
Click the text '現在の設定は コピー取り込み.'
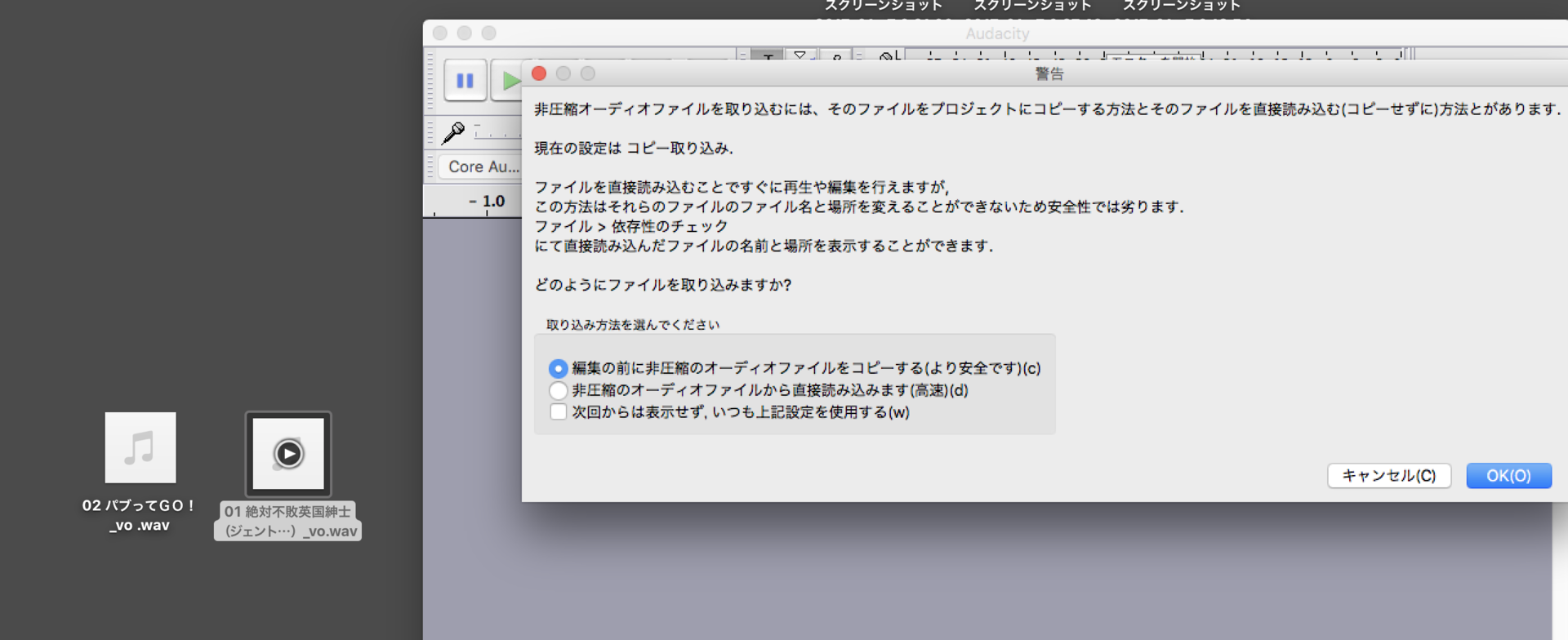tap(634, 148)
